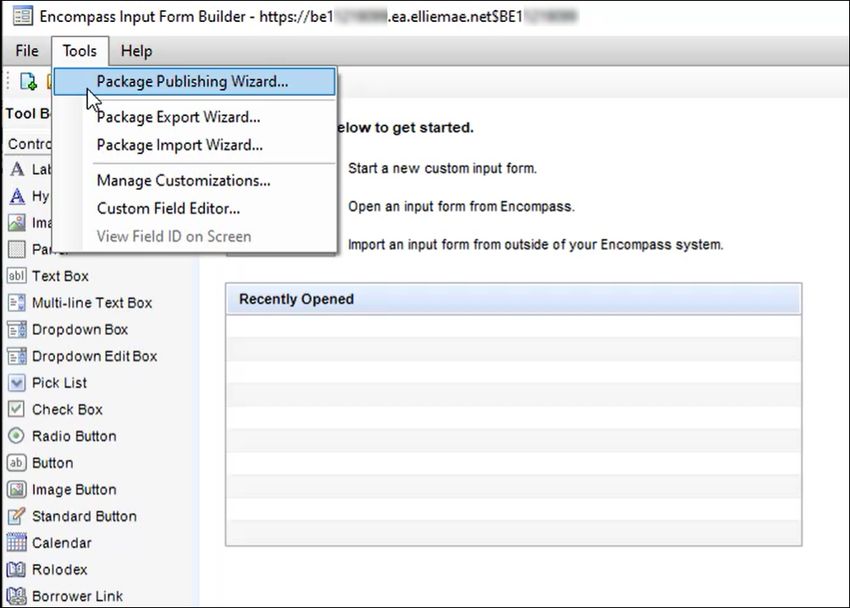Select the Pick List control icon
The image size is (850, 608).
pyautogui.click(x=17, y=383)
